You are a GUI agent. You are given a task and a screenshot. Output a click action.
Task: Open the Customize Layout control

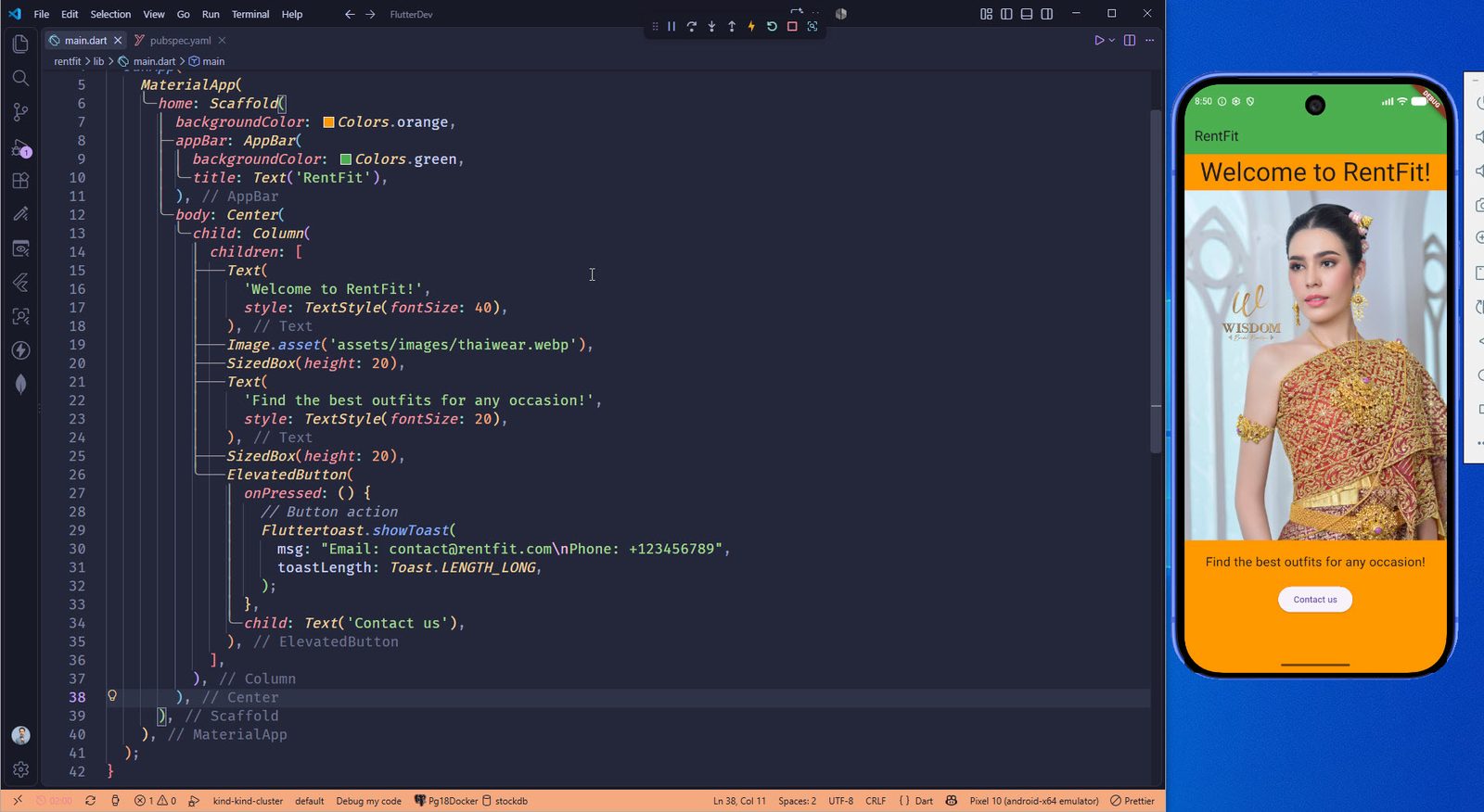point(986,14)
